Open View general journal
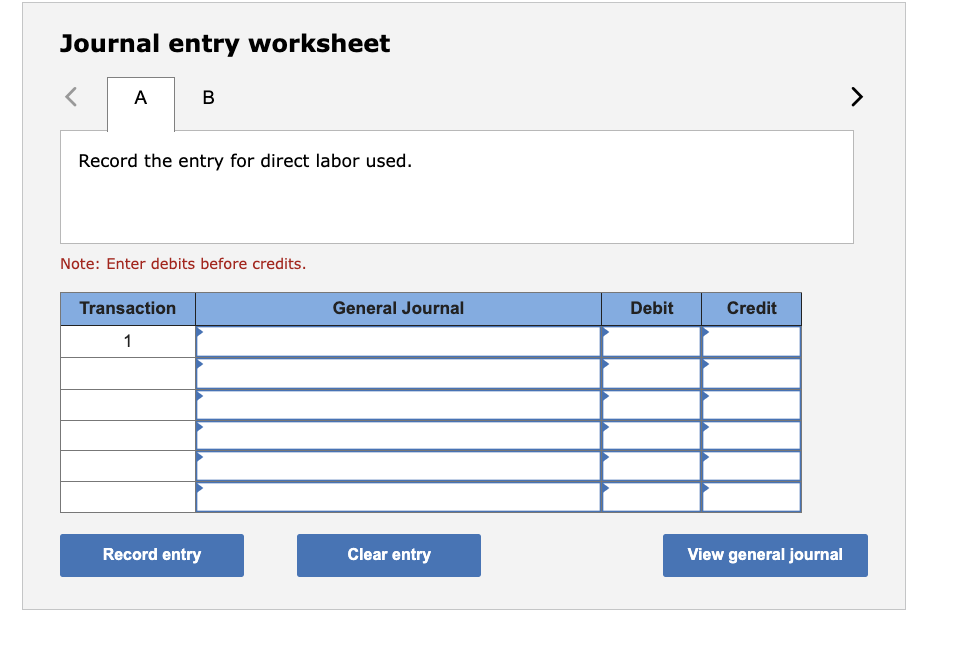The width and height of the screenshot is (970, 664). 764,555
